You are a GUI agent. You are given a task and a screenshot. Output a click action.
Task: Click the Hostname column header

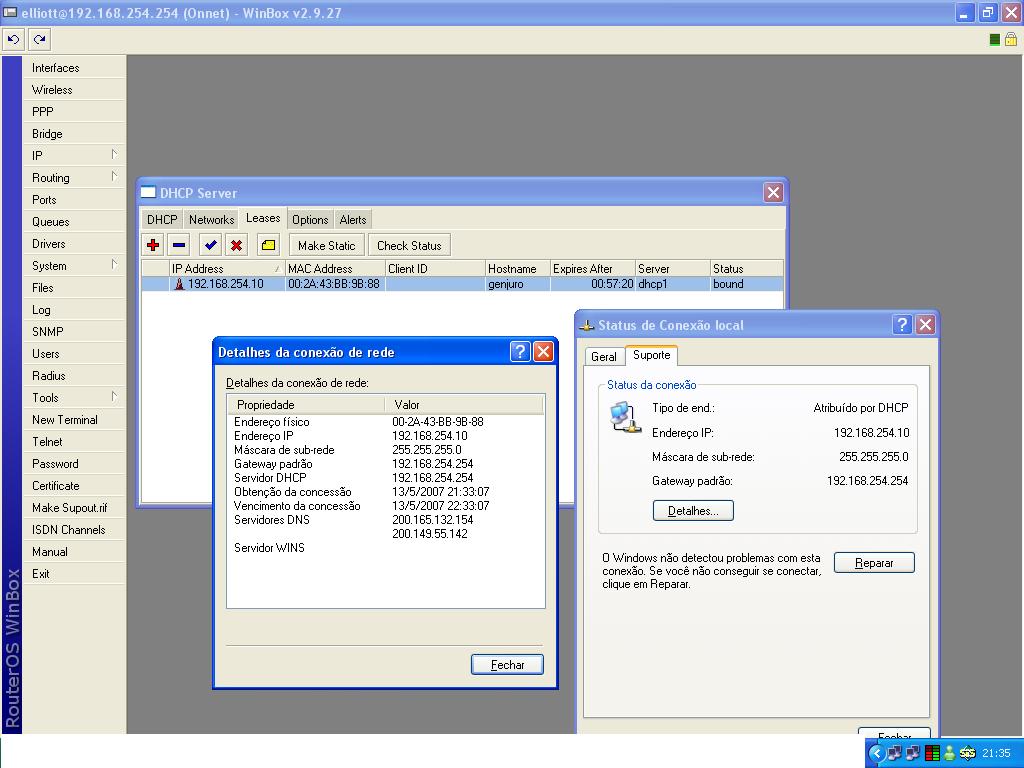pyautogui.click(x=518, y=268)
